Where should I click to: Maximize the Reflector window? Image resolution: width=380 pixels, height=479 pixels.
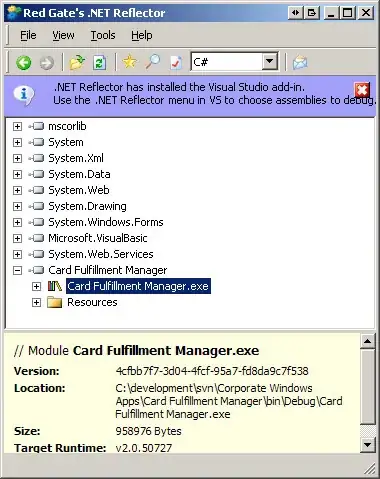coord(348,13)
